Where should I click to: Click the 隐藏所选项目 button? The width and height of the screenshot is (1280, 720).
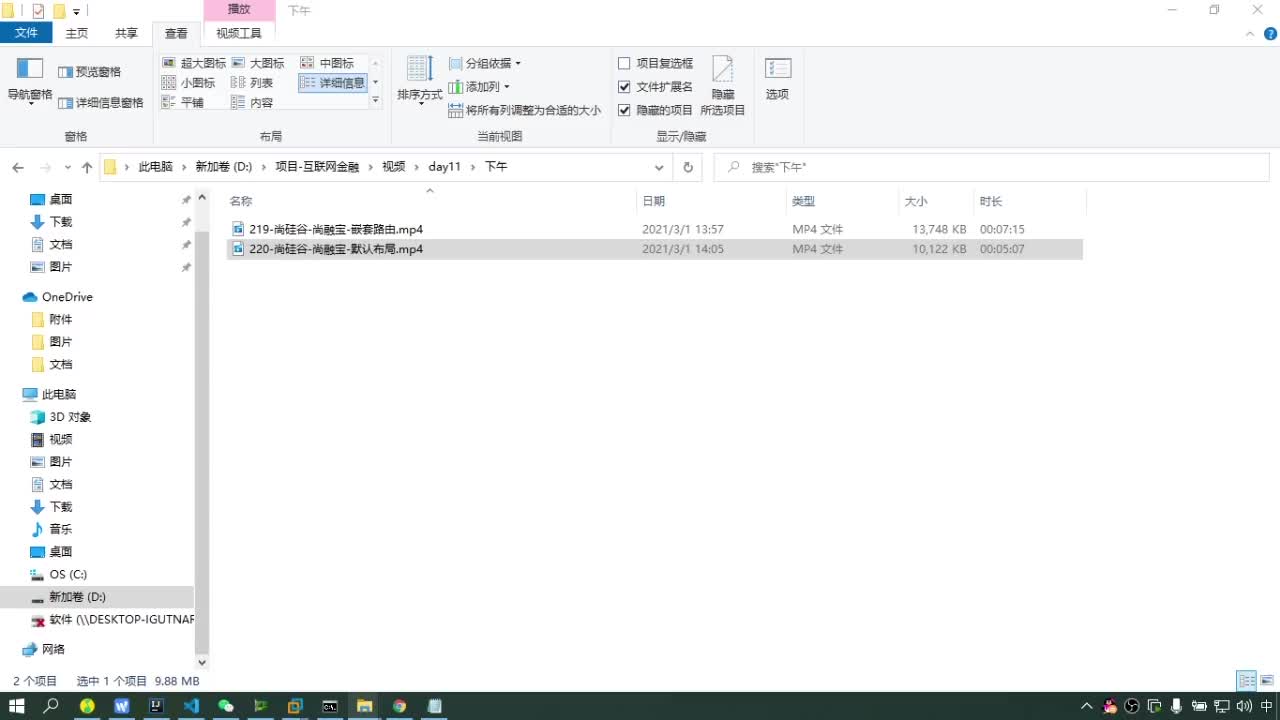click(723, 86)
